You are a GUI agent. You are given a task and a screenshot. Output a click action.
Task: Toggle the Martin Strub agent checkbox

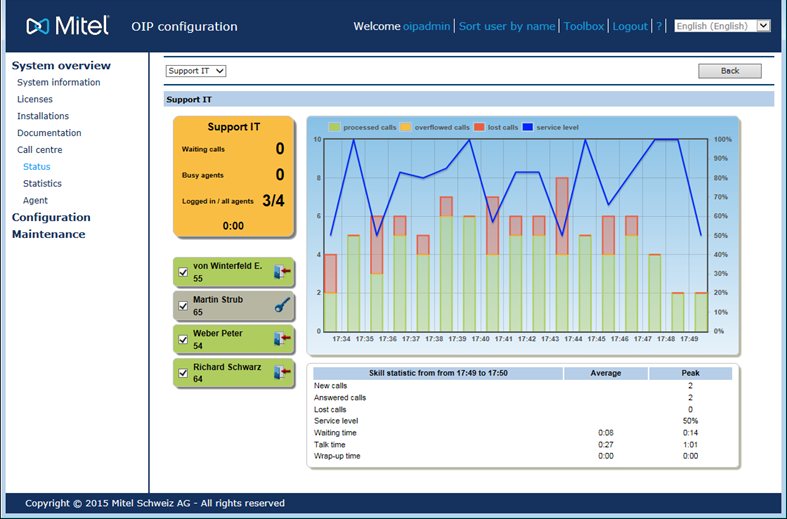pos(183,306)
